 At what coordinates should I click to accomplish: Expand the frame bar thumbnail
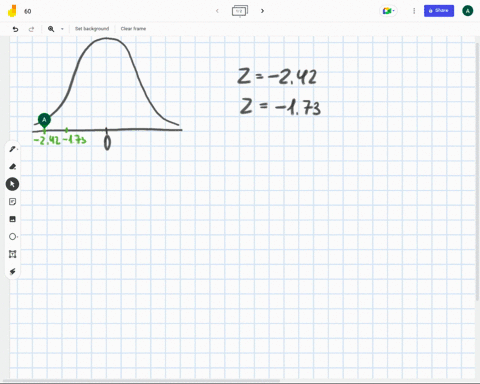click(240, 11)
